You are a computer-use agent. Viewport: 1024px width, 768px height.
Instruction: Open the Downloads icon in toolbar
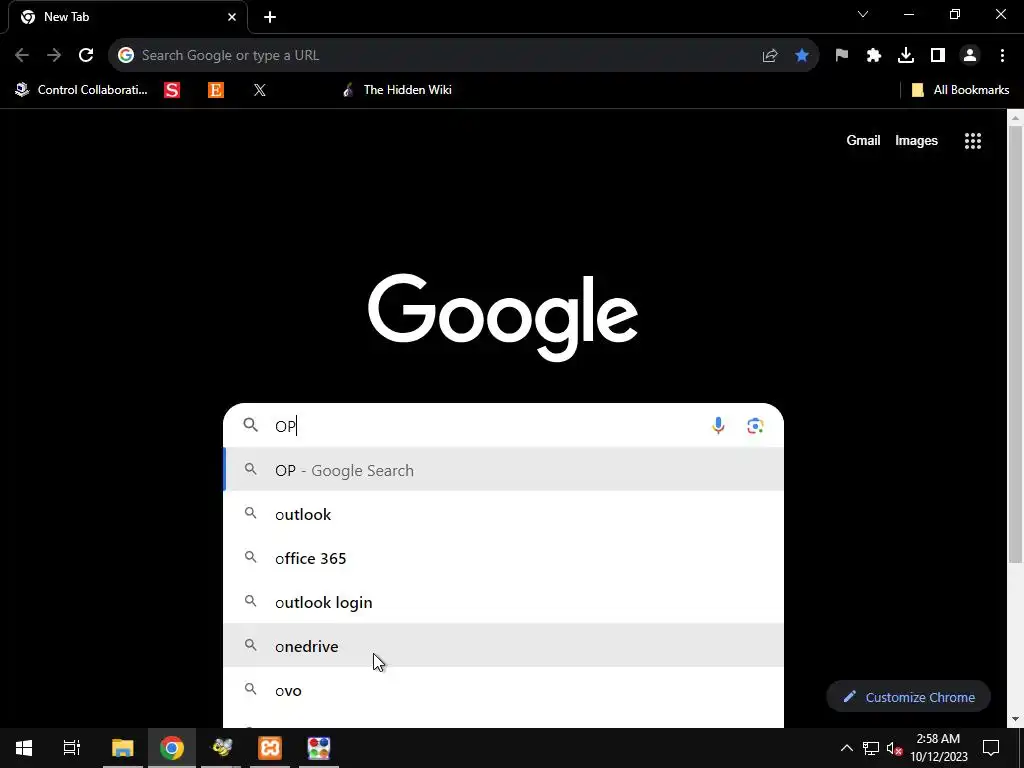(x=906, y=56)
